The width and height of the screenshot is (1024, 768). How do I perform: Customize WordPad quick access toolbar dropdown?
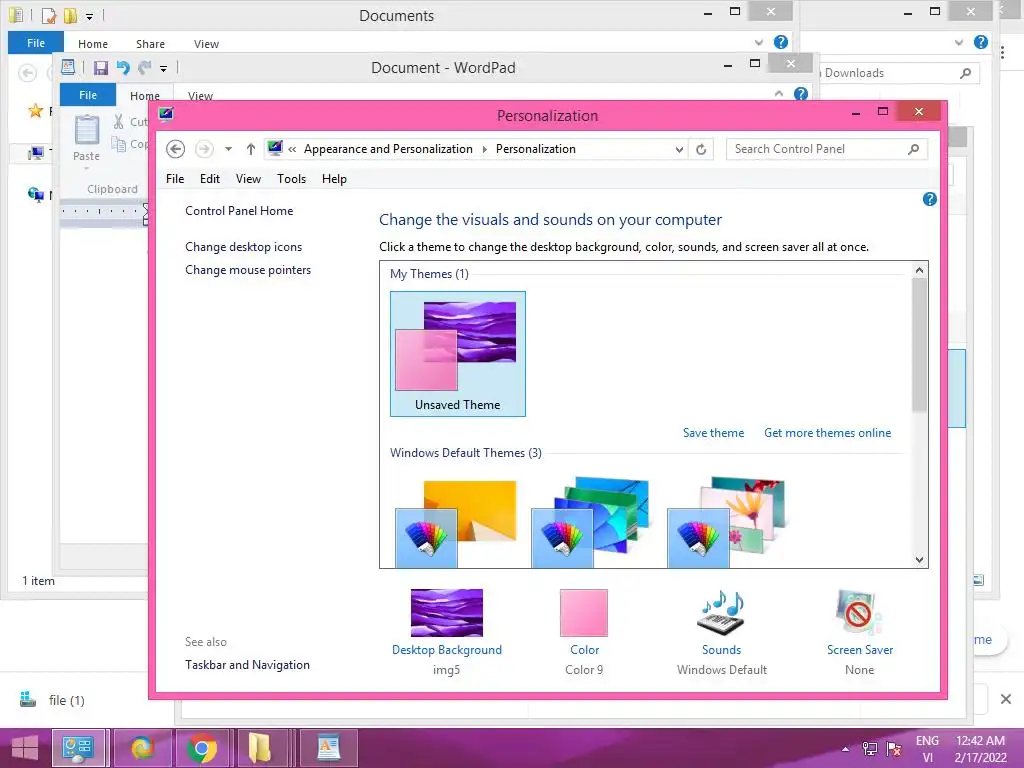point(164,69)
